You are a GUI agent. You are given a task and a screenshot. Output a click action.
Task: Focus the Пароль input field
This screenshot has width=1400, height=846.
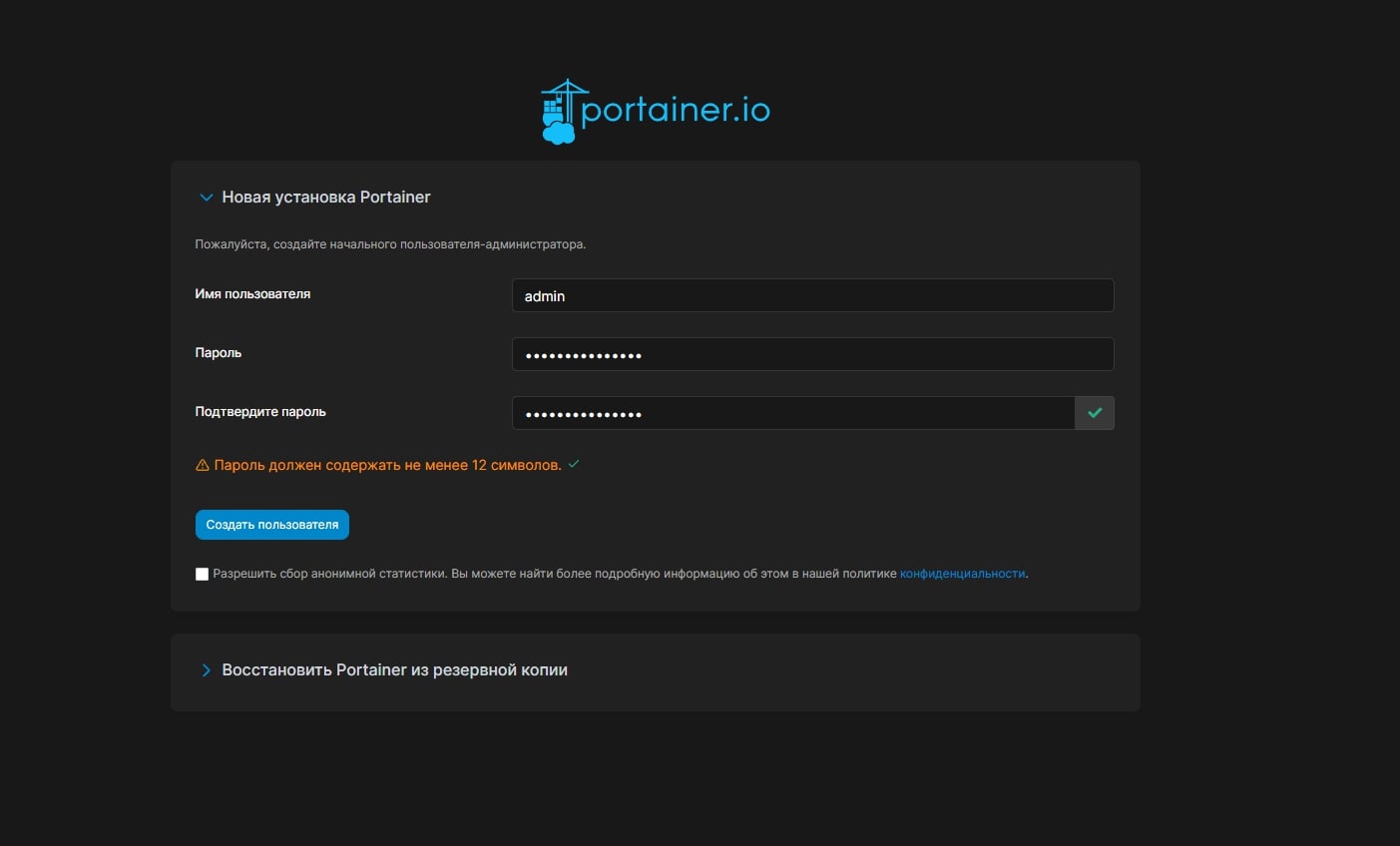812,354
